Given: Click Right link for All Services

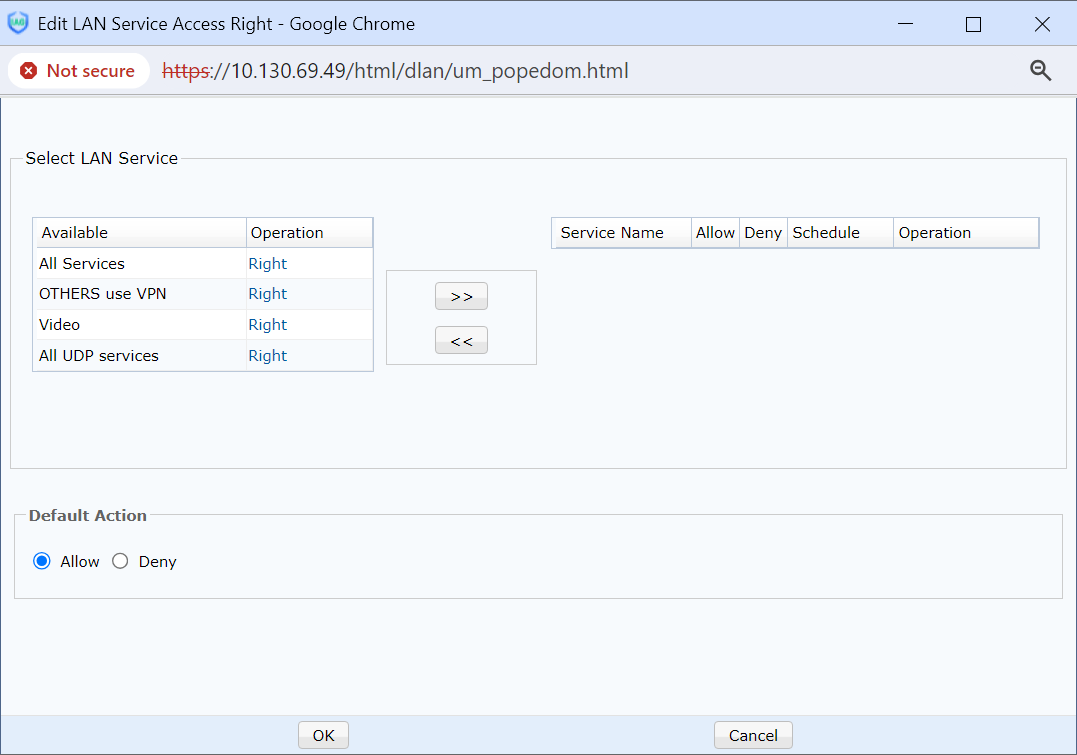Looking at the screenshot, I should pyautogui.click(x=267, y=264).
